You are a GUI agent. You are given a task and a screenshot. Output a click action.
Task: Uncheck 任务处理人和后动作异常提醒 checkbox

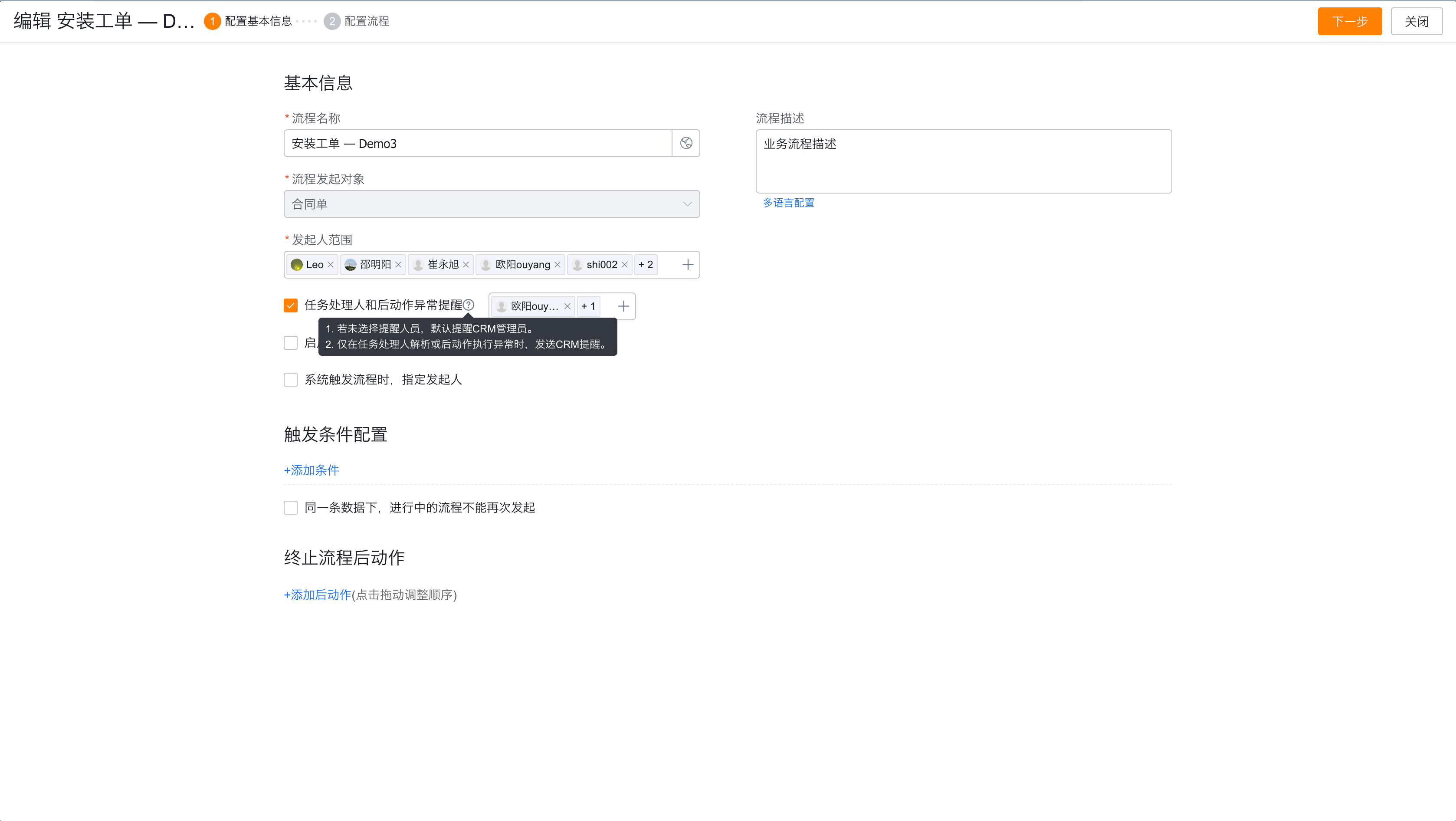pyautogui.click(x=291, y=305)
